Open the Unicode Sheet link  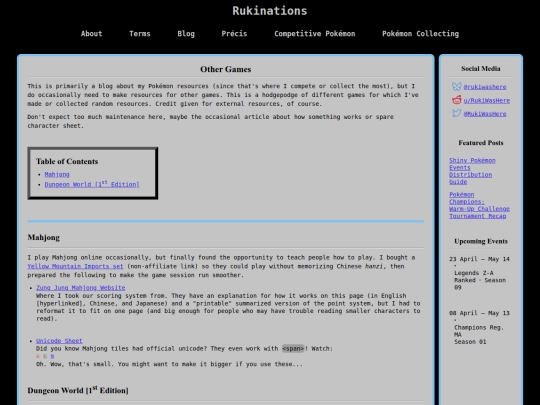[59, 341]
